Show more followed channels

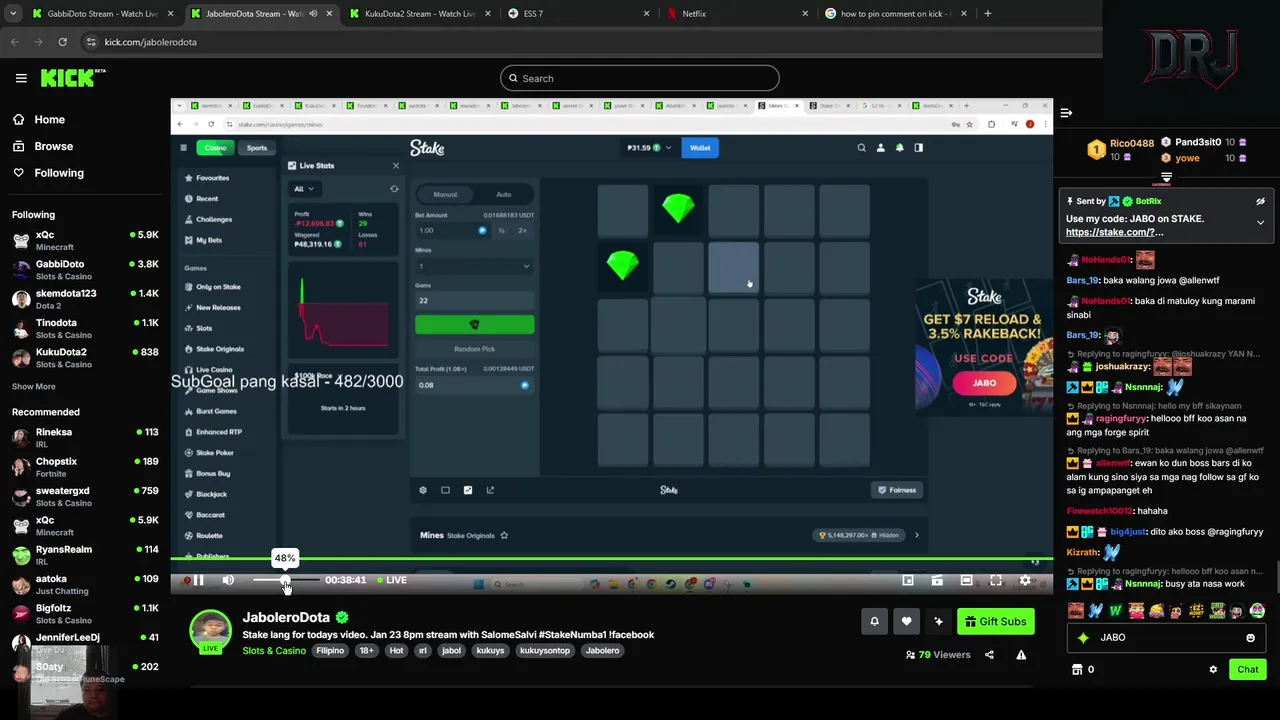(x=34, y=387)
